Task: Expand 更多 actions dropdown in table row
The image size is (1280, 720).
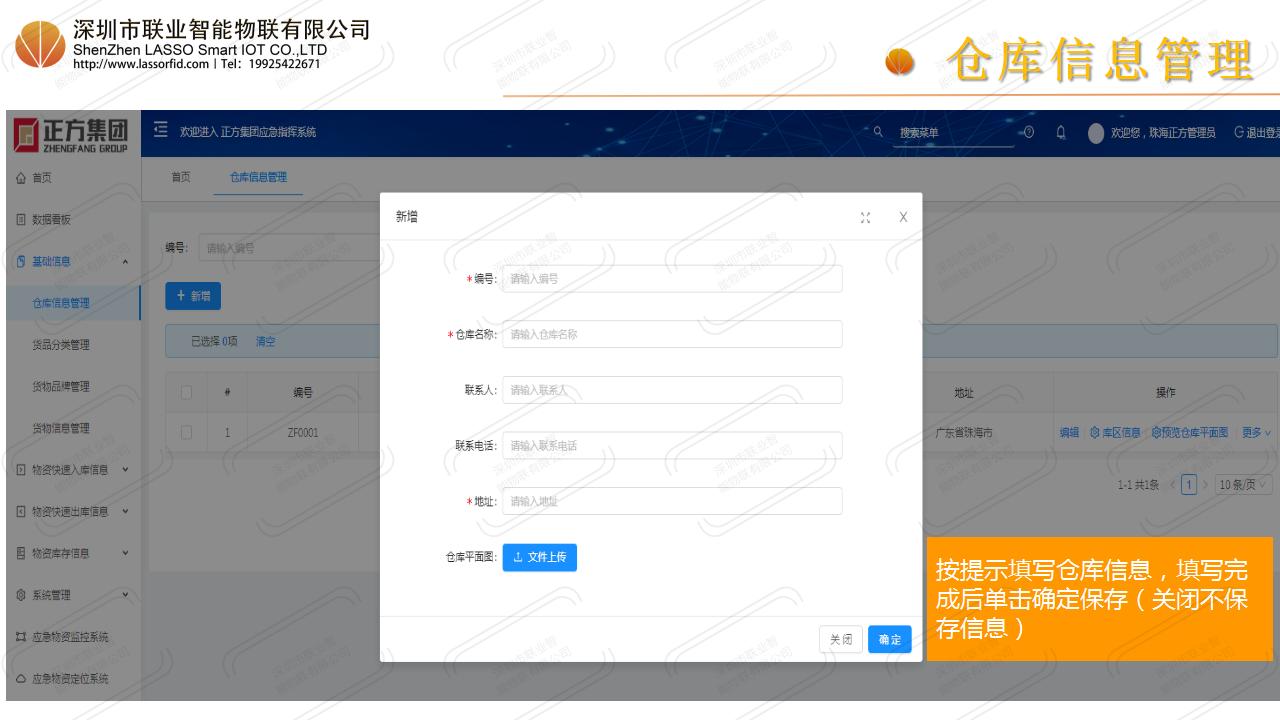Action: tap(1256, 433)
